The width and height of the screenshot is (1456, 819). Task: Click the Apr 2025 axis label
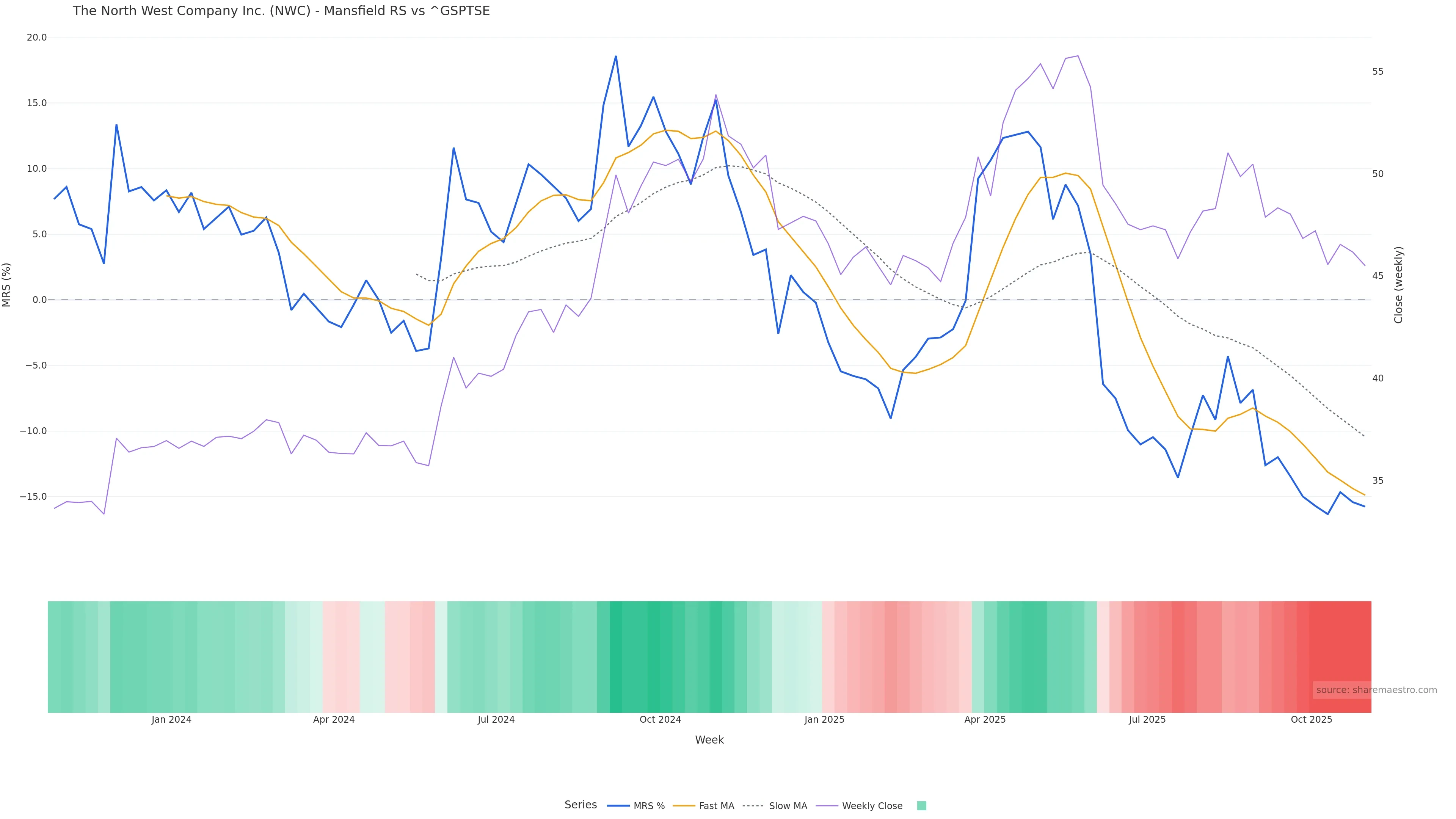(985, 720)
